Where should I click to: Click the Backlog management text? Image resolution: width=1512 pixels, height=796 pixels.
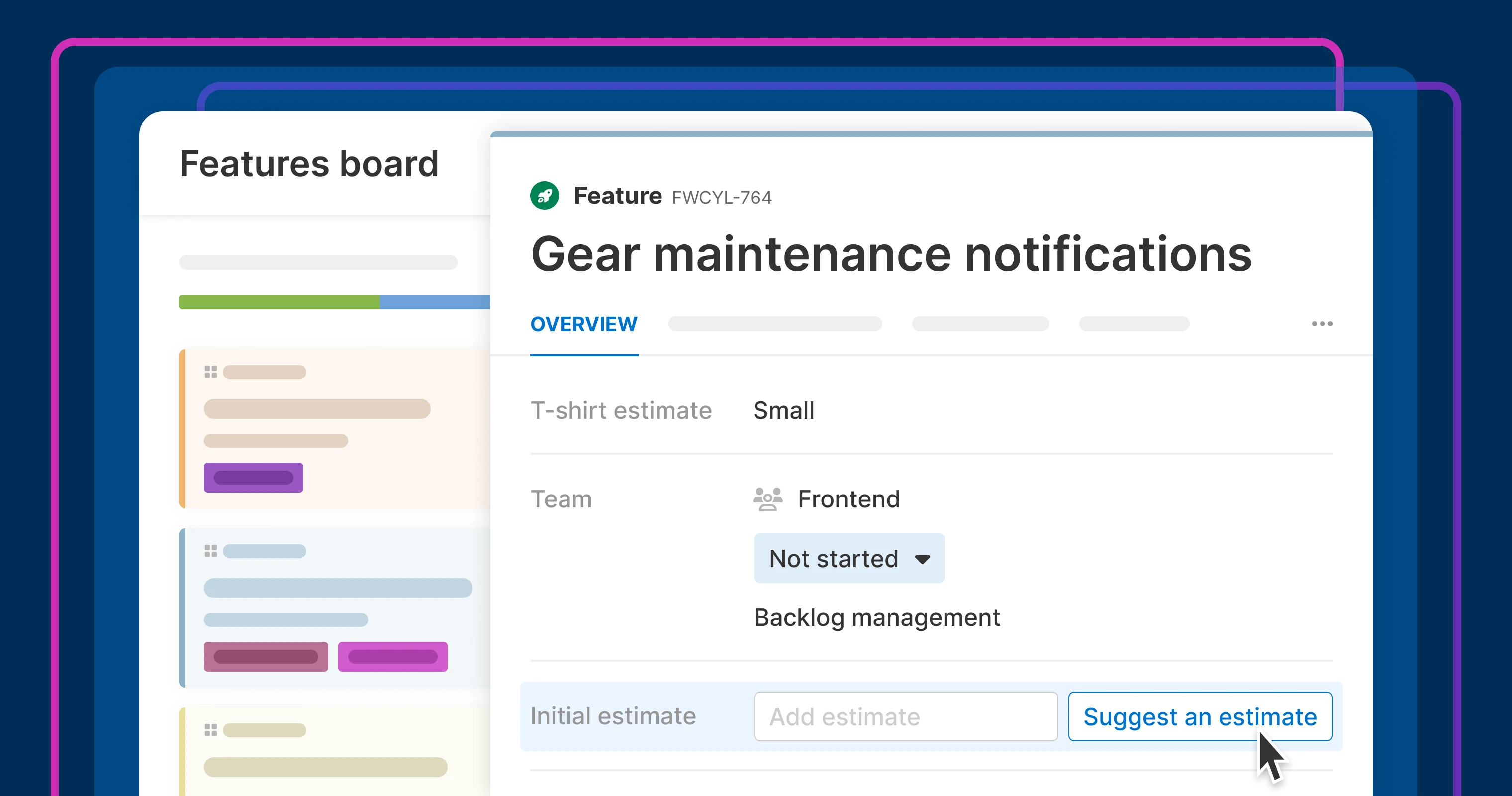[x=876, y=618]
